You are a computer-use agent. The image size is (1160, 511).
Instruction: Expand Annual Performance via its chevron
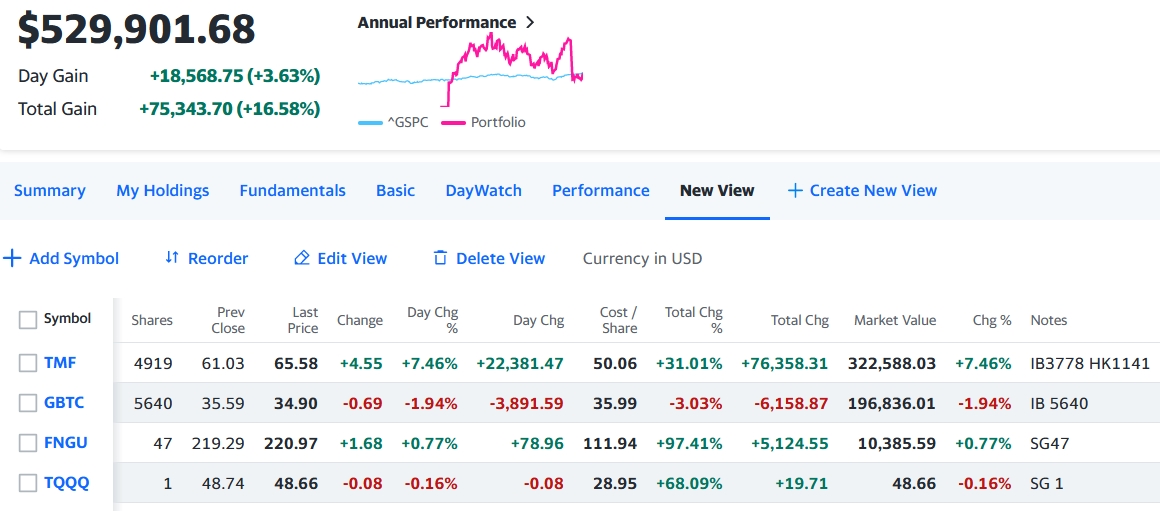click(x=530, y=22)
